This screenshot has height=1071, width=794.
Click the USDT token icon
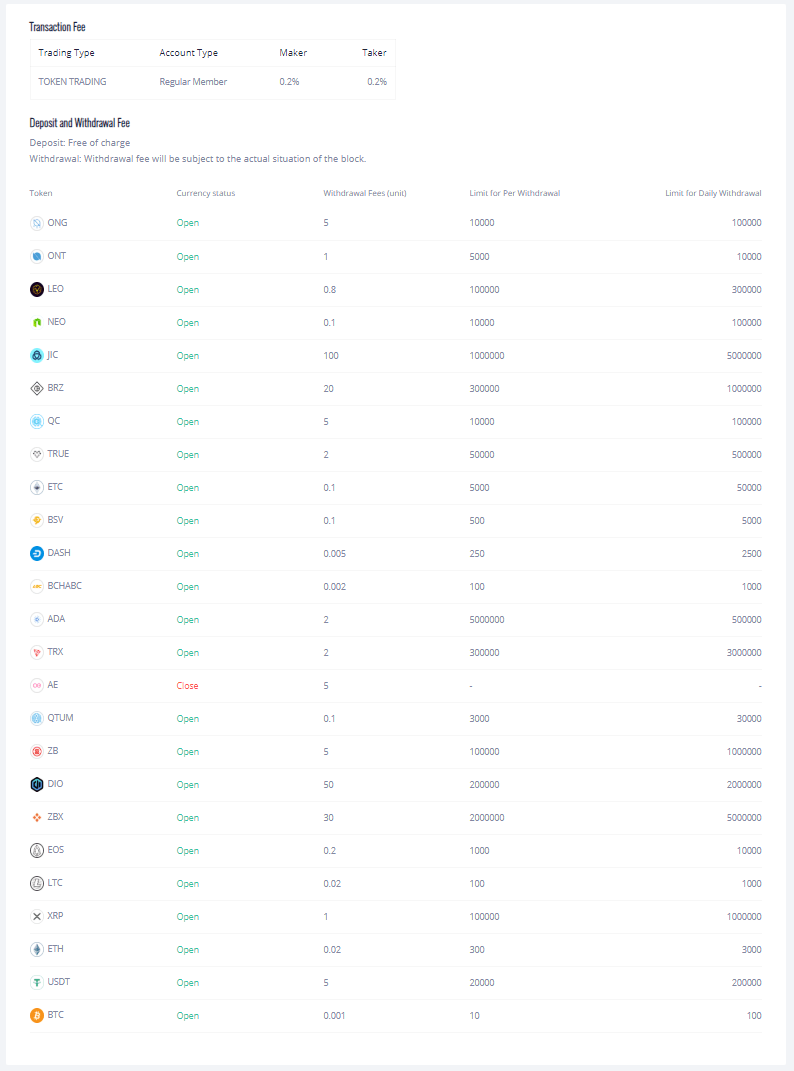click(x=37, y=982)
